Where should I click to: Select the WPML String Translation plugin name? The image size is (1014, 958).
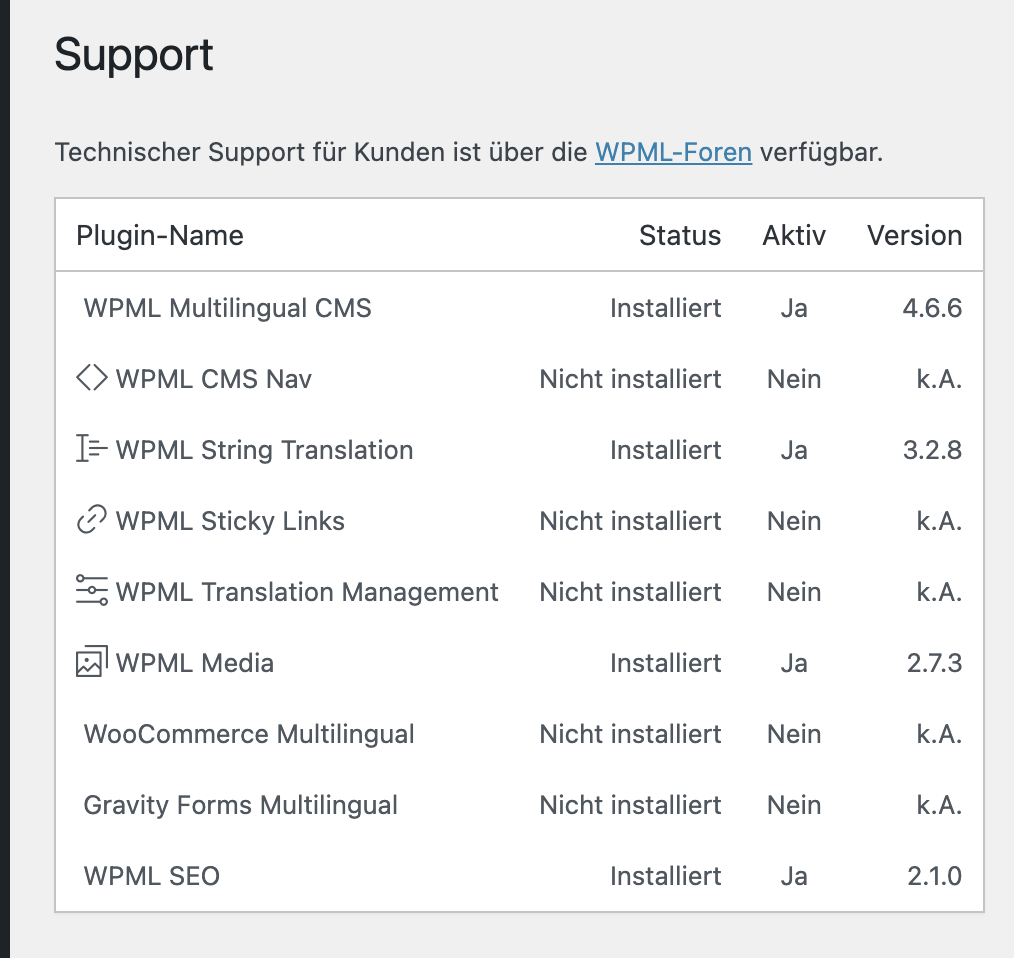264,450
